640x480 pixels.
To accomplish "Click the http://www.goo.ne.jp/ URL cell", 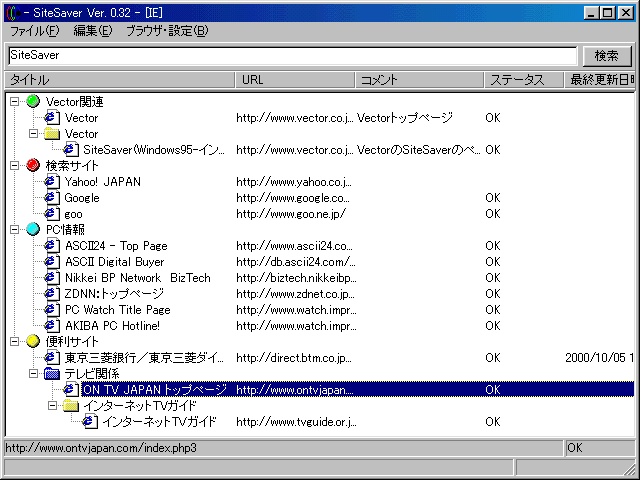I will pyautogui.click(x=291, y=213).
